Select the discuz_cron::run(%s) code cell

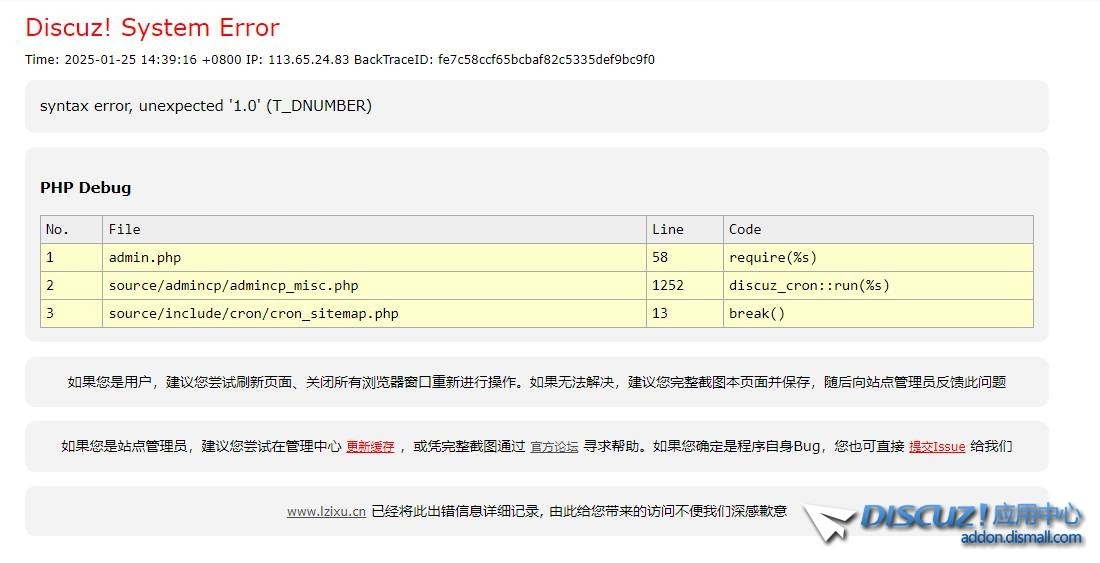coord(878,285)
